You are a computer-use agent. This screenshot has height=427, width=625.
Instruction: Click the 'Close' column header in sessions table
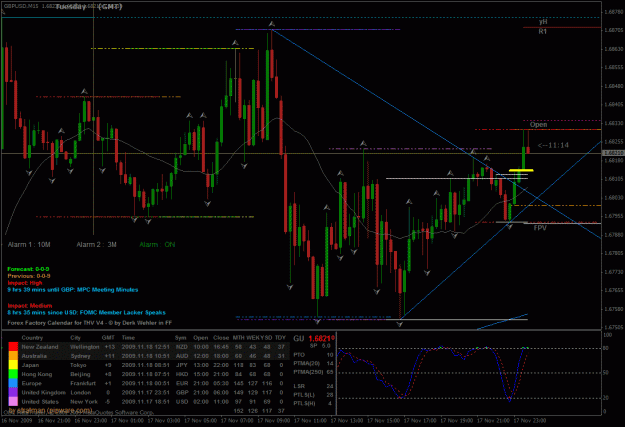[x=221, y=337]
